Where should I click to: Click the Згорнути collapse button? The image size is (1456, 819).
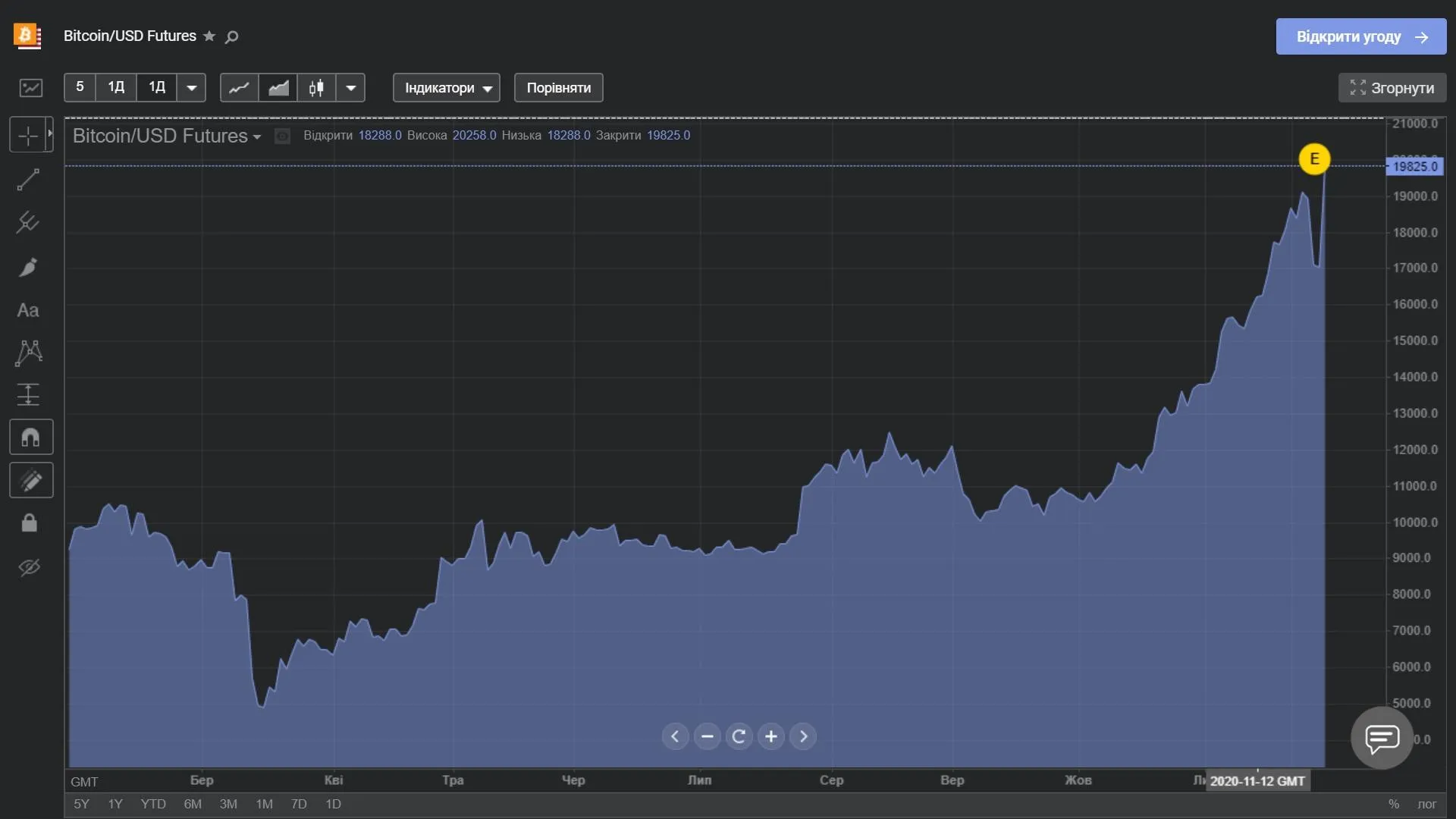(1392, 88)
